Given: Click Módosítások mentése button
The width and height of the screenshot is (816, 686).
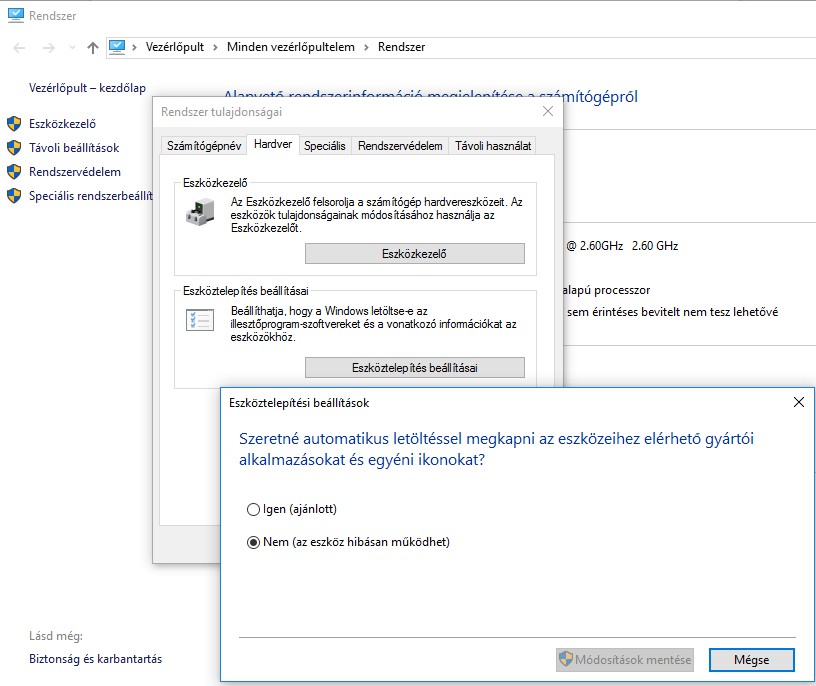Looking at the screenshot, I should [624, 659].
